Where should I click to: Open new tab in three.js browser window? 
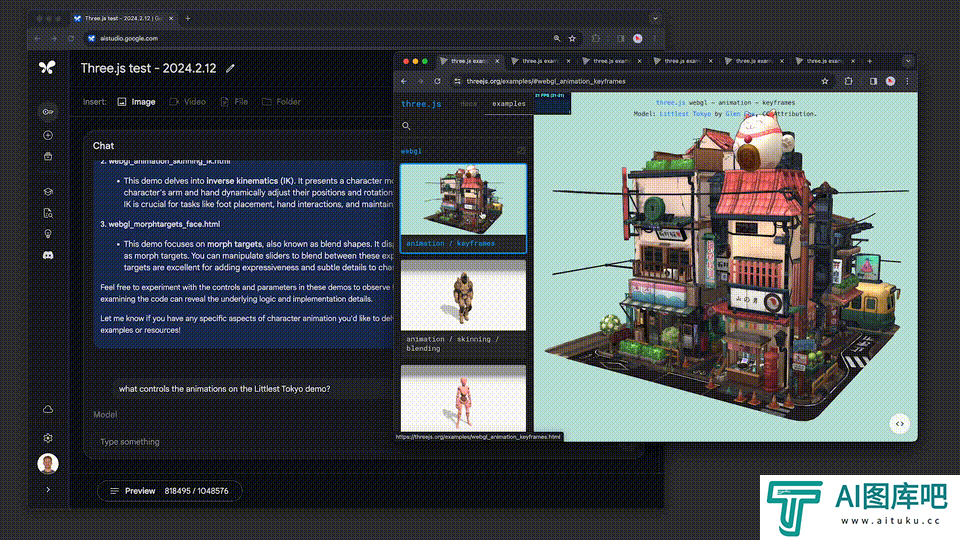869,61
